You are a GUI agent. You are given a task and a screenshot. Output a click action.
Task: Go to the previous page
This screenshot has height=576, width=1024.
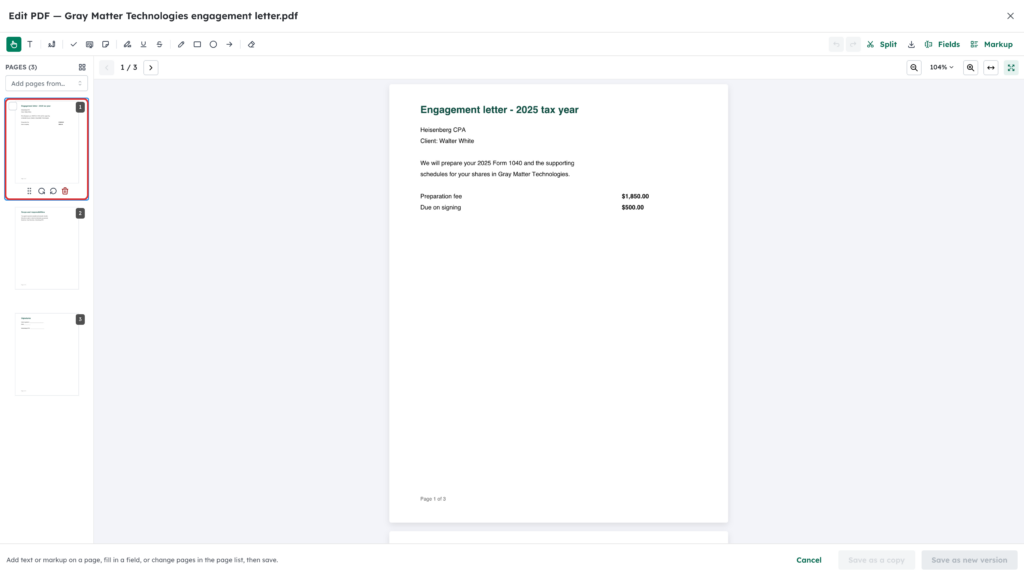coord(106,67)
